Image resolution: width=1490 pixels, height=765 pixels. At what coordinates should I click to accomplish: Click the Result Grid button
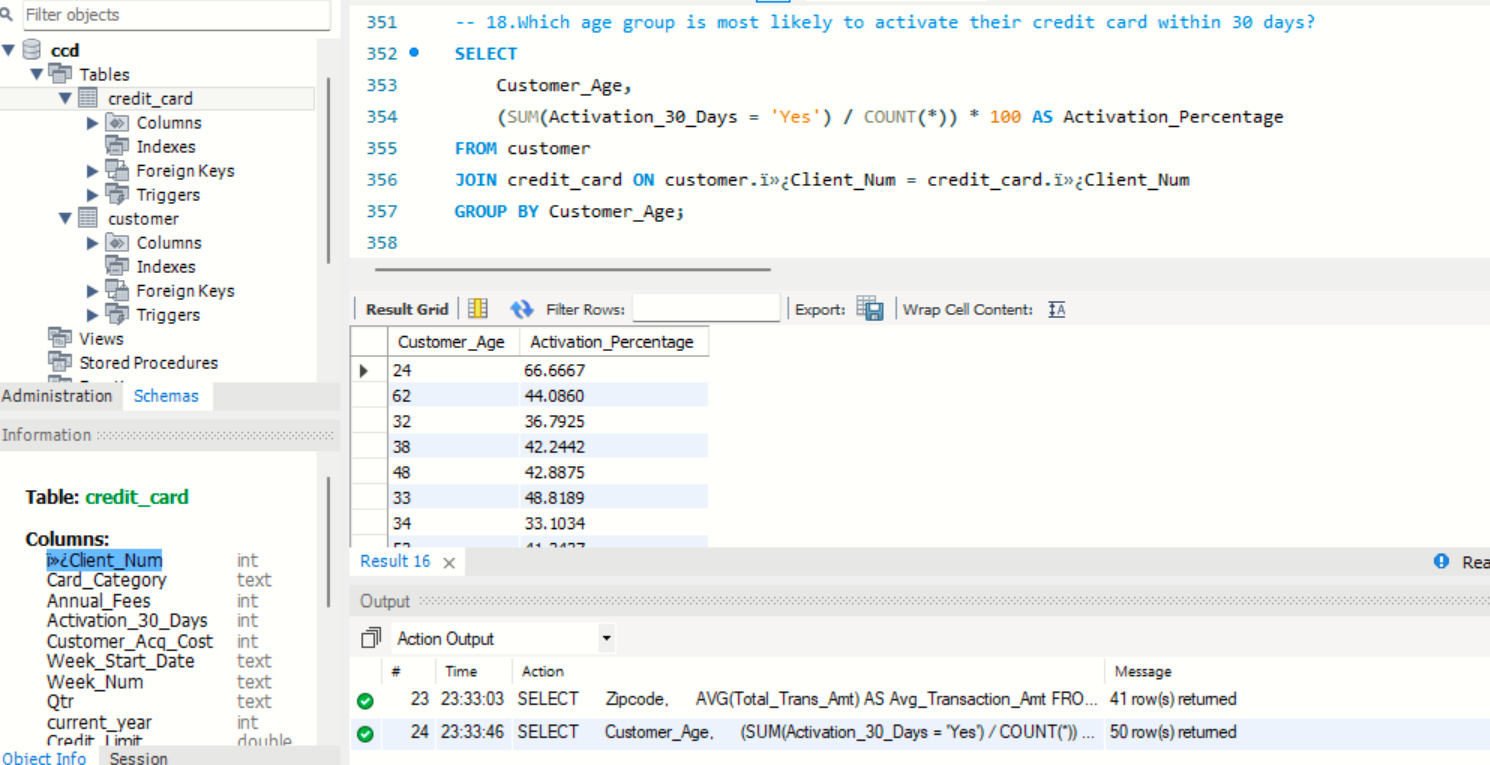(x=406, y=309)
